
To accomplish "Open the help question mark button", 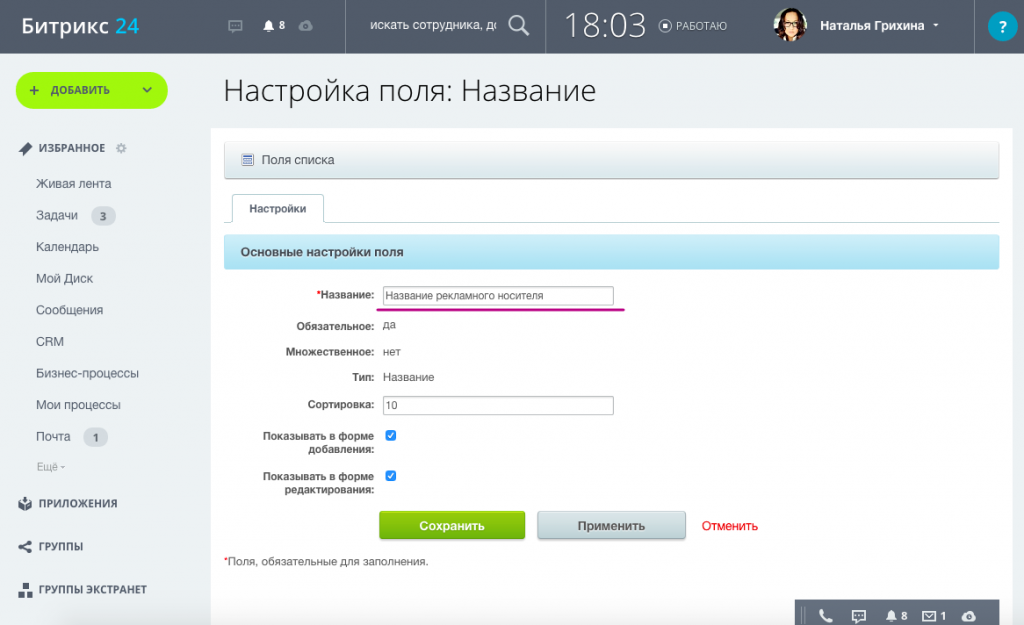I will point(1002,27).
